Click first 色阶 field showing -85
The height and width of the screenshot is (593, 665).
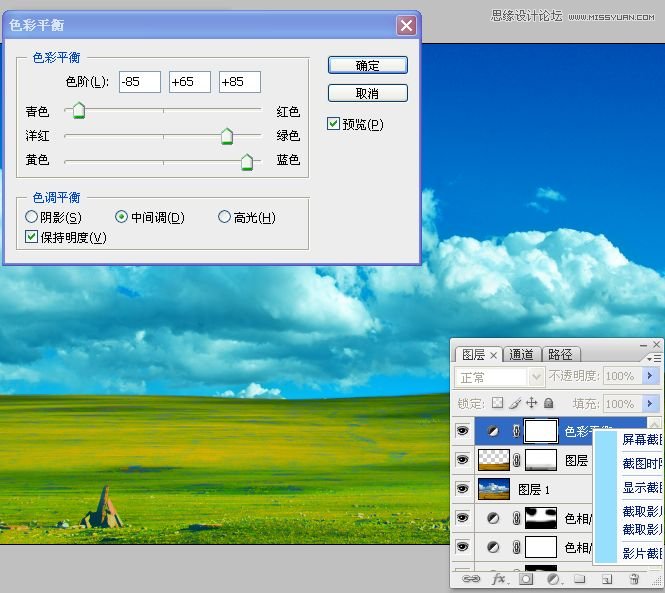click(140, 82)
